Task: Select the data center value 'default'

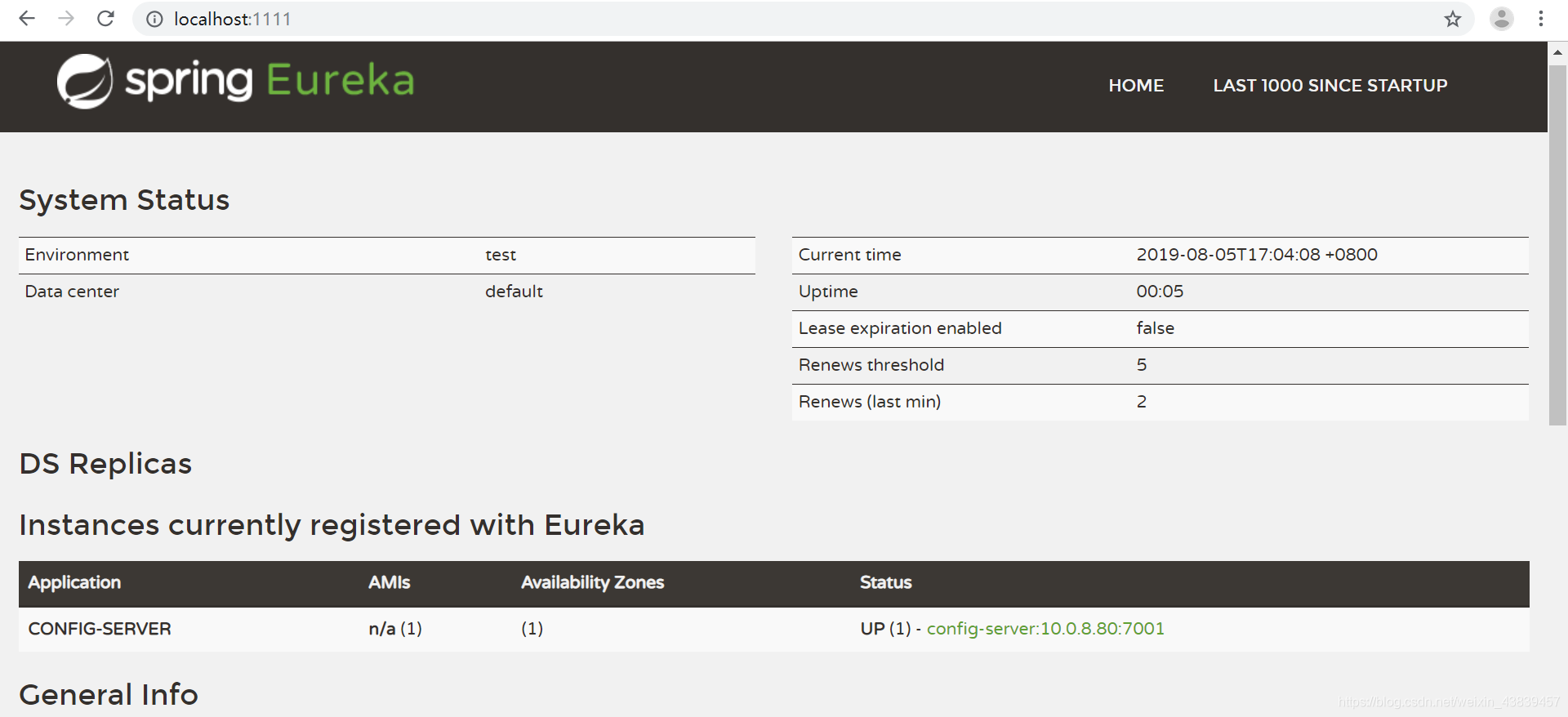Action: point(514,292)
